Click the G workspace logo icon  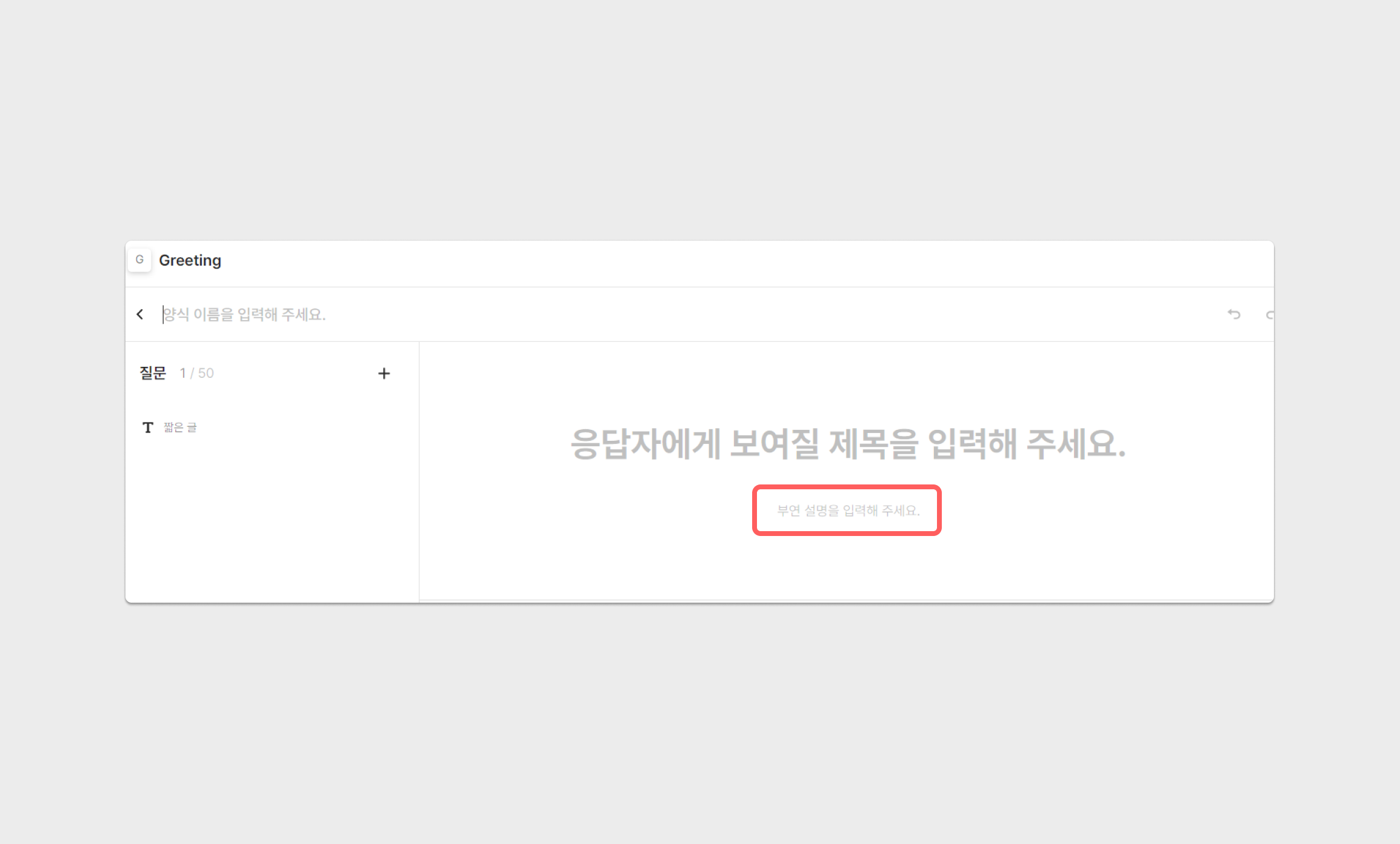[139, 260]
